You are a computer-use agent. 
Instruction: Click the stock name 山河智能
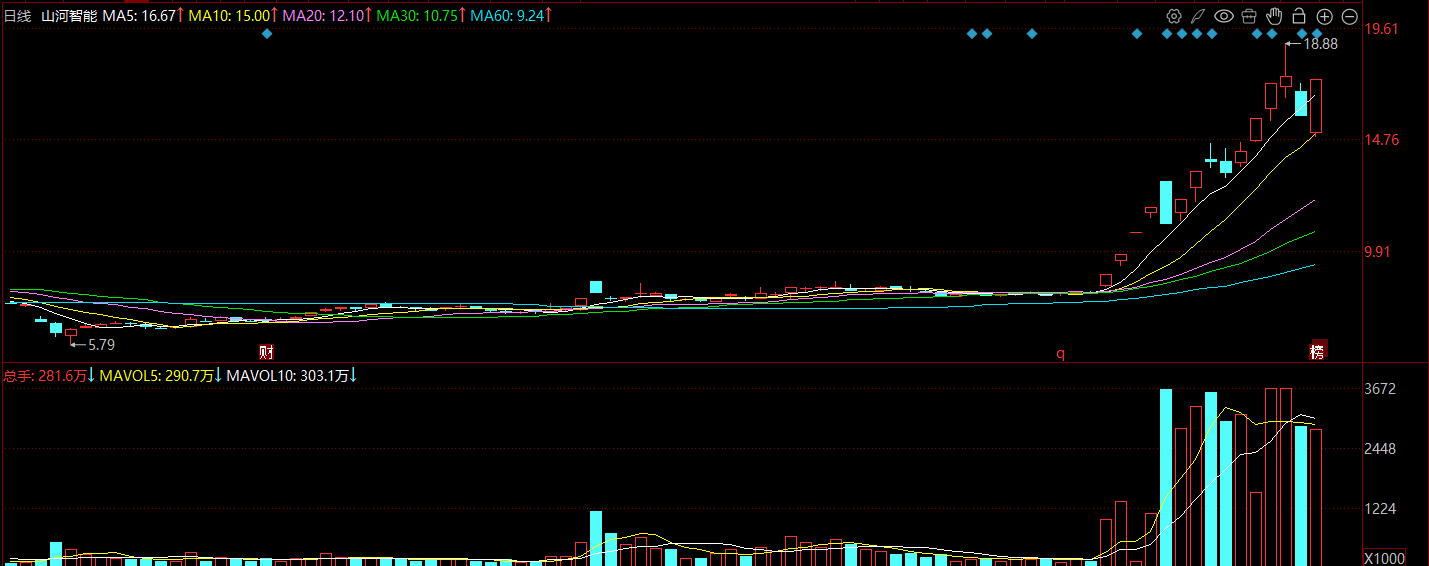[69, 16]
